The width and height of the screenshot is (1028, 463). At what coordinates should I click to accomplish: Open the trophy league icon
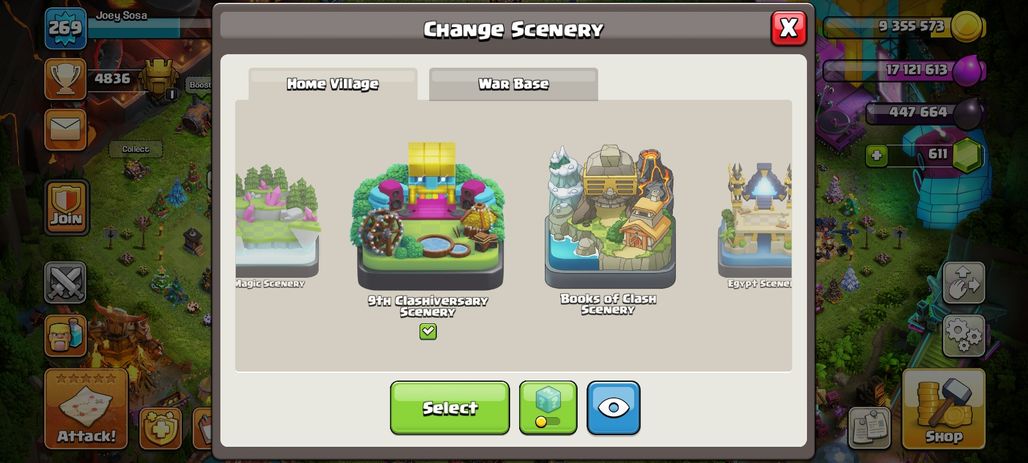(66, 79)
